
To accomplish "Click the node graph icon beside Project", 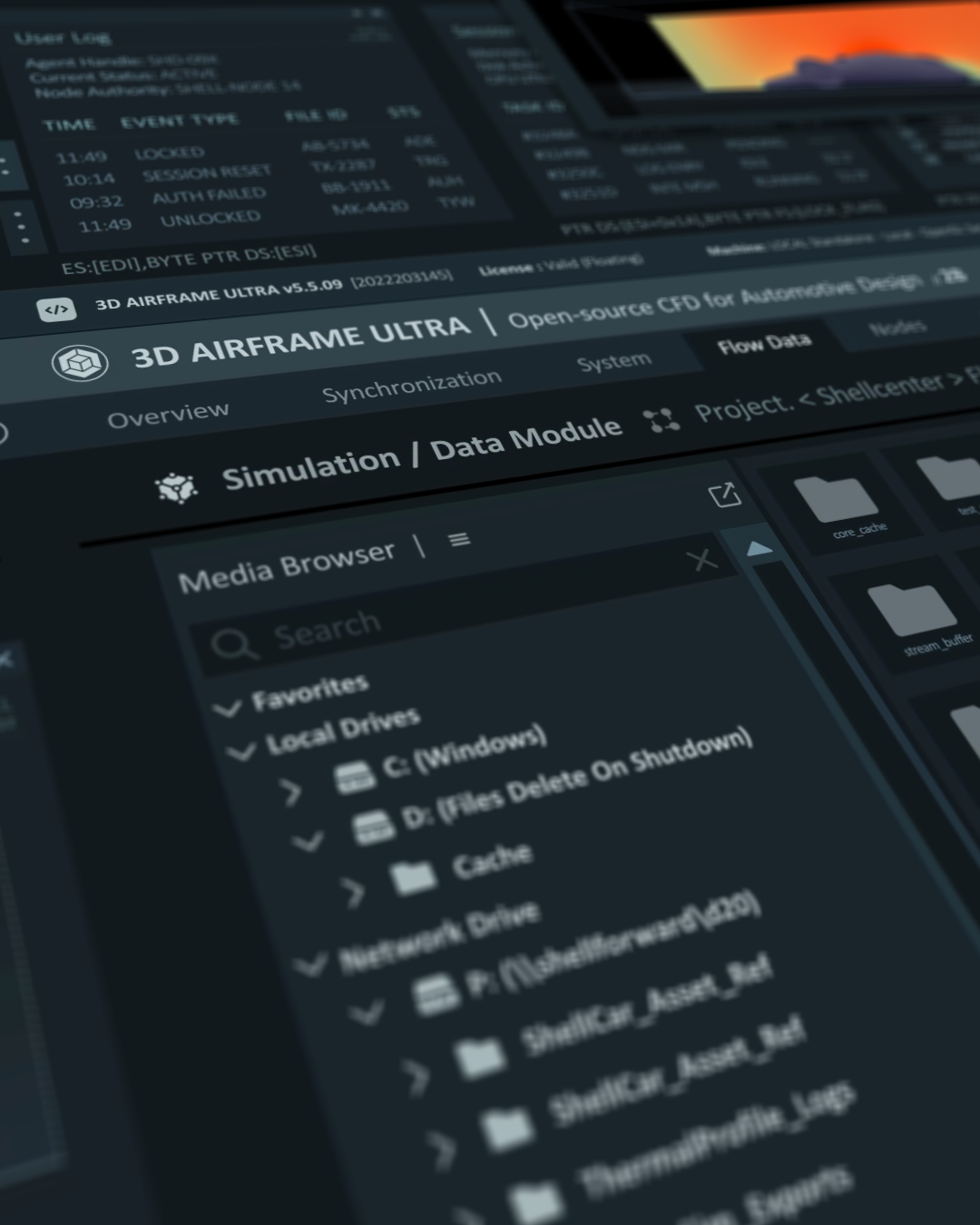I will 661,421.
